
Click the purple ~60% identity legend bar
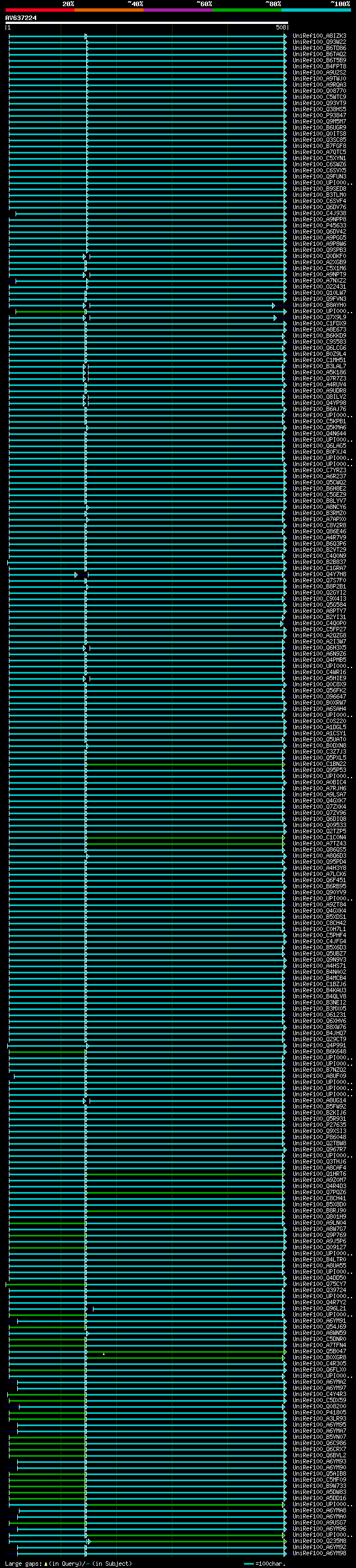click(179, 10)
